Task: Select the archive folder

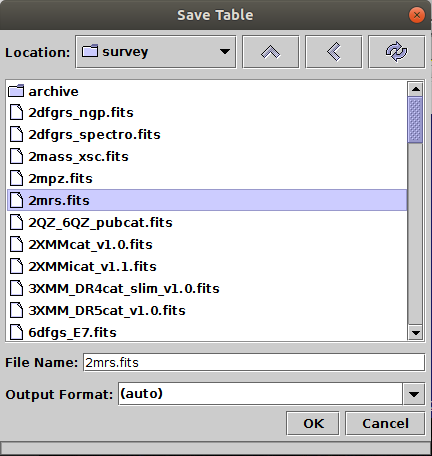Action: pyautogui.click(x=207, y=91)
